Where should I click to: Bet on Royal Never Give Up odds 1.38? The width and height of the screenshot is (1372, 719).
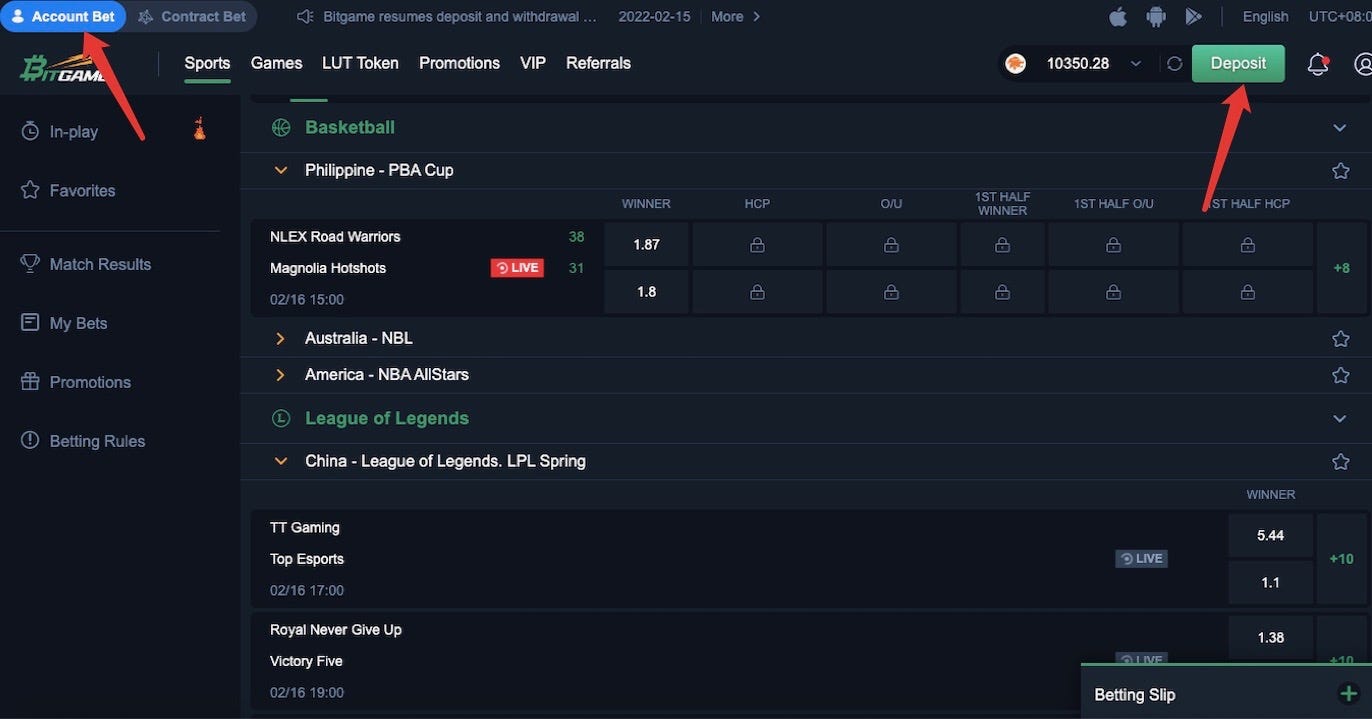point(1270,637)
